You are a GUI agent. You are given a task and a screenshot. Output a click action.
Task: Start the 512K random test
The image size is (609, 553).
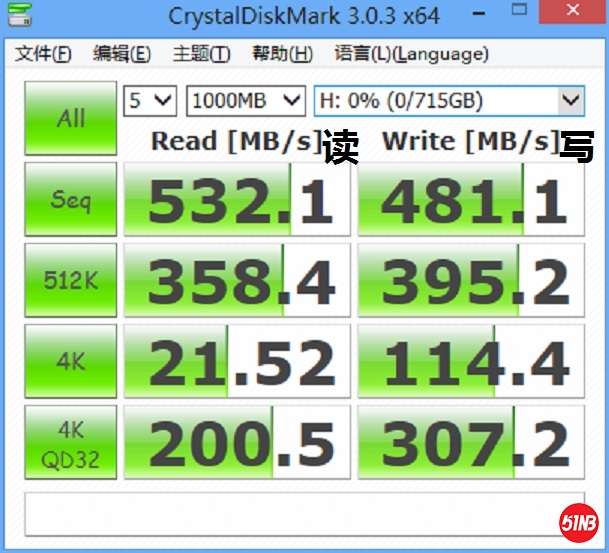tap(70, 281)
